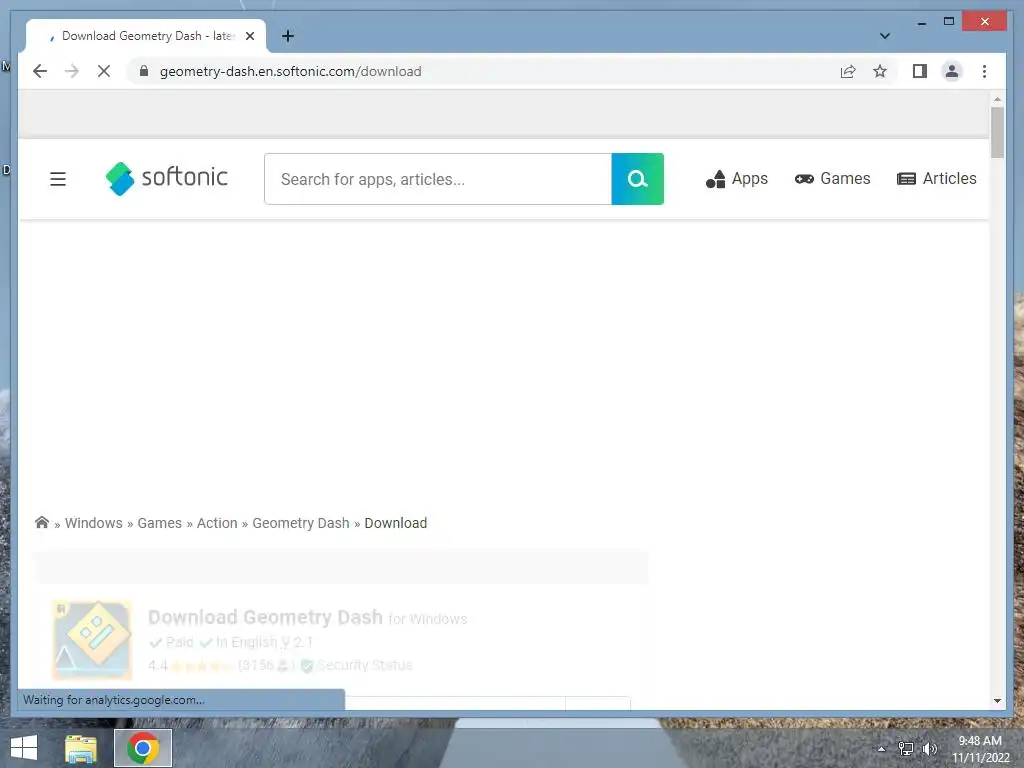Go back to the previous page
1024x768 pixels.
pyautogui.click(x=40, y=71)
